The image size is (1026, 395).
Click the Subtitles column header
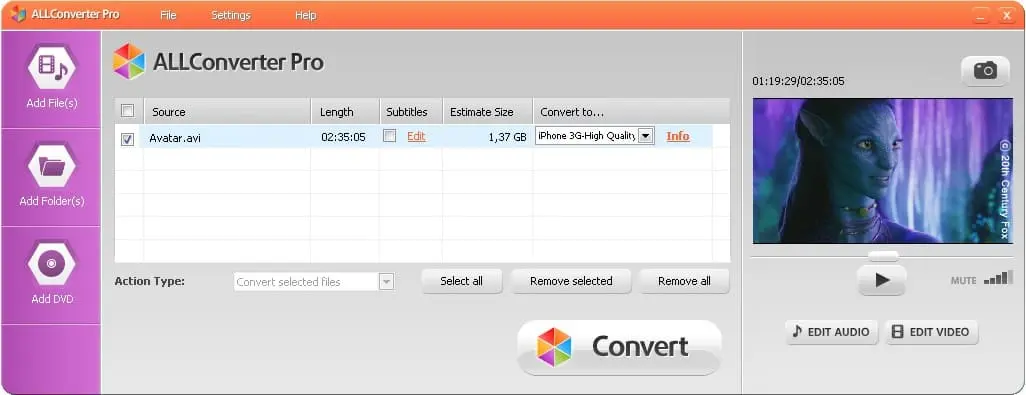point(411,112)
